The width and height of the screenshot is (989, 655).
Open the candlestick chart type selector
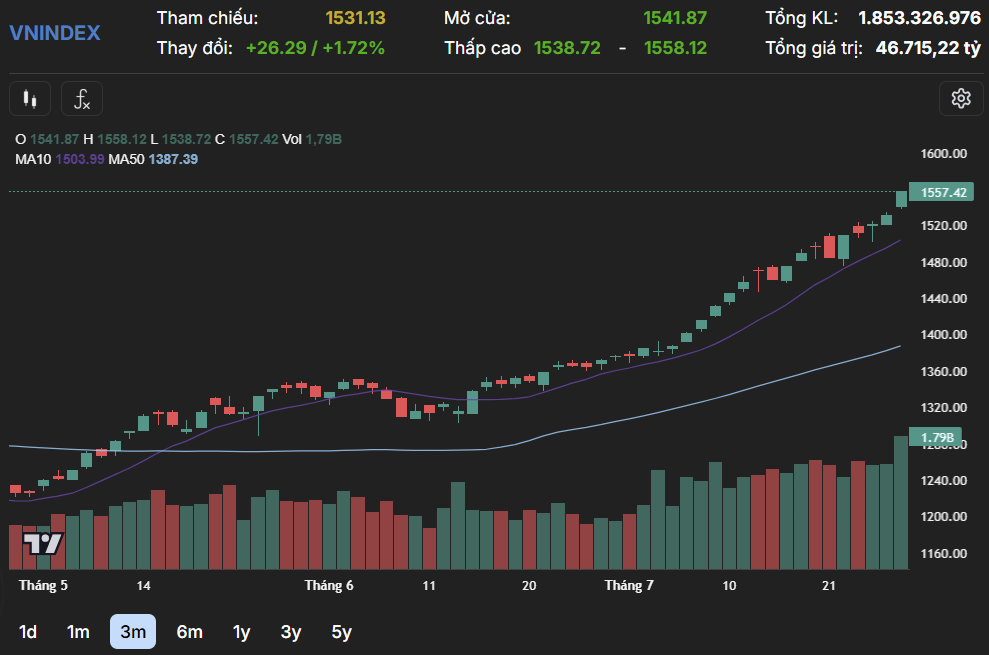(30, 99)
